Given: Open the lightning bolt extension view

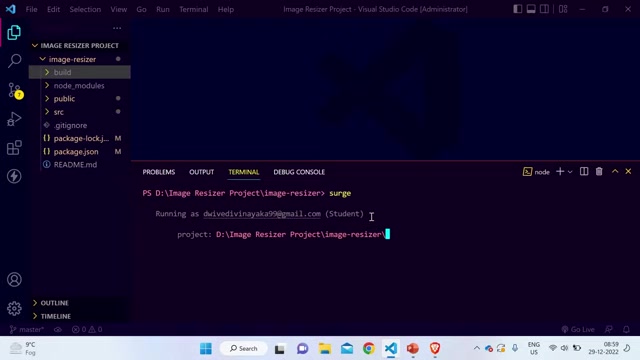Looking at the screenshot, I should pyautogui.click(x=14, y=176).
